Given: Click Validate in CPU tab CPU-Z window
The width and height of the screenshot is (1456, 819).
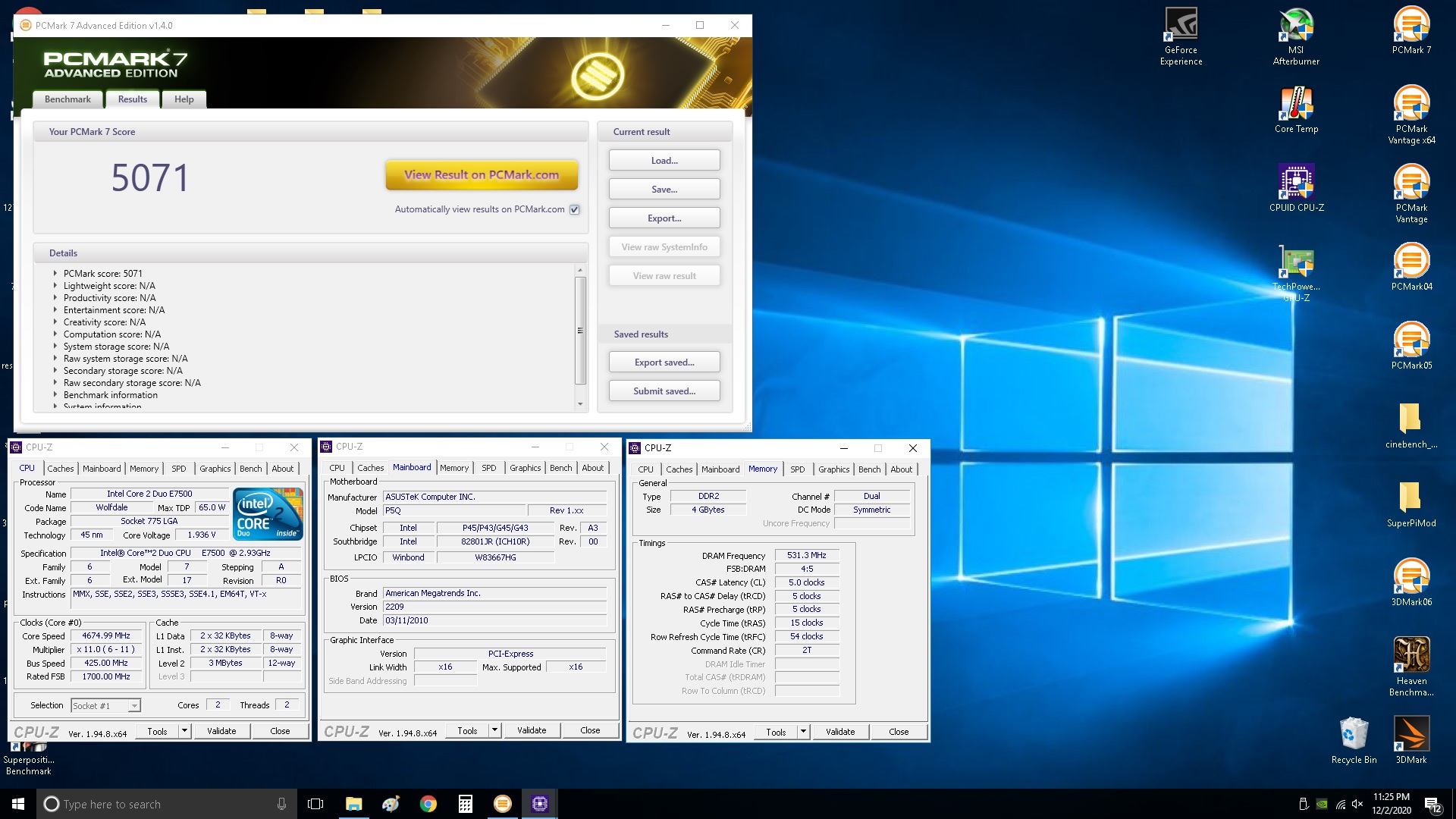Looking at the screenshot, I should pyautogui.click(x=221, y=731).
